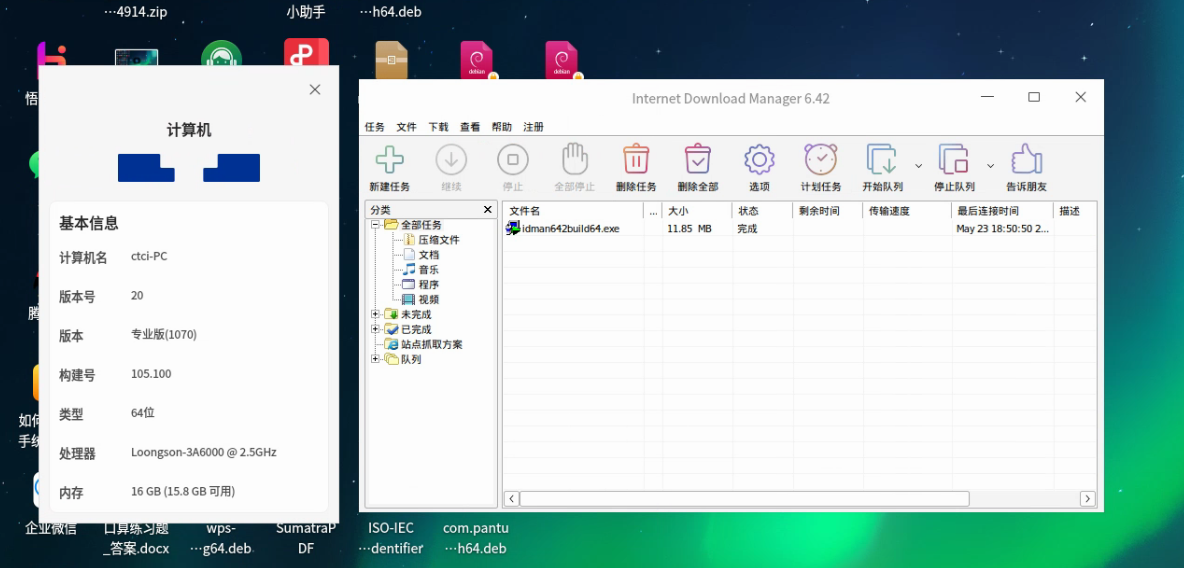
Task: Open the 文件 (File) menu
Action: tap(406, 127)
